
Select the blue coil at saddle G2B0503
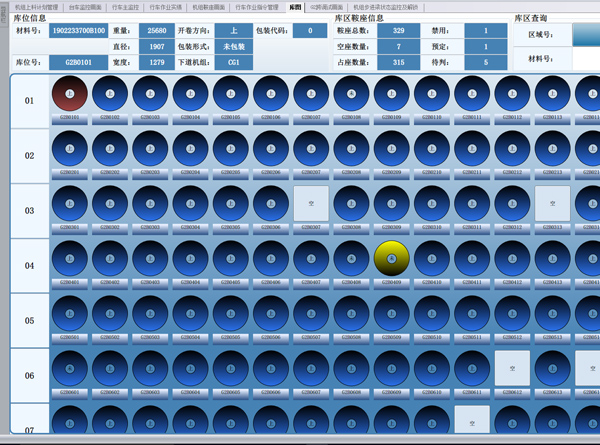click(150, 313)
